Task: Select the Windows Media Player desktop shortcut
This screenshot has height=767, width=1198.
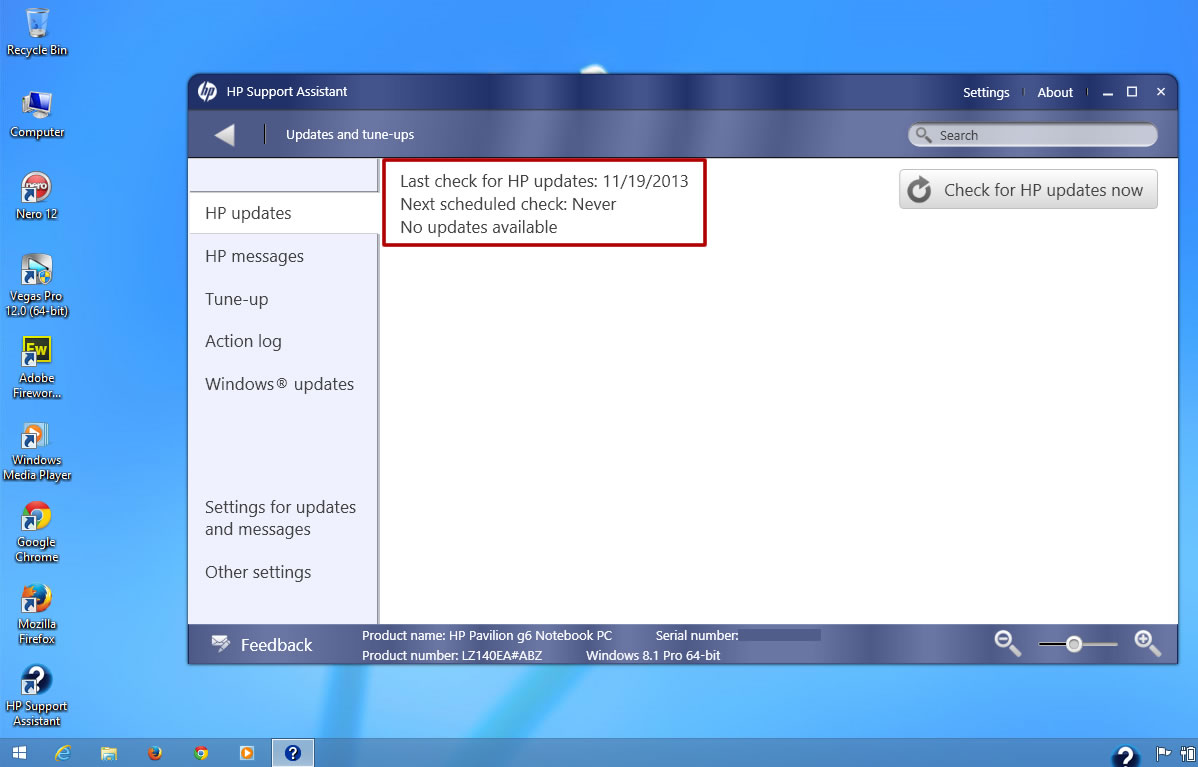Action: pyautogui.click(x=37, y=451)
